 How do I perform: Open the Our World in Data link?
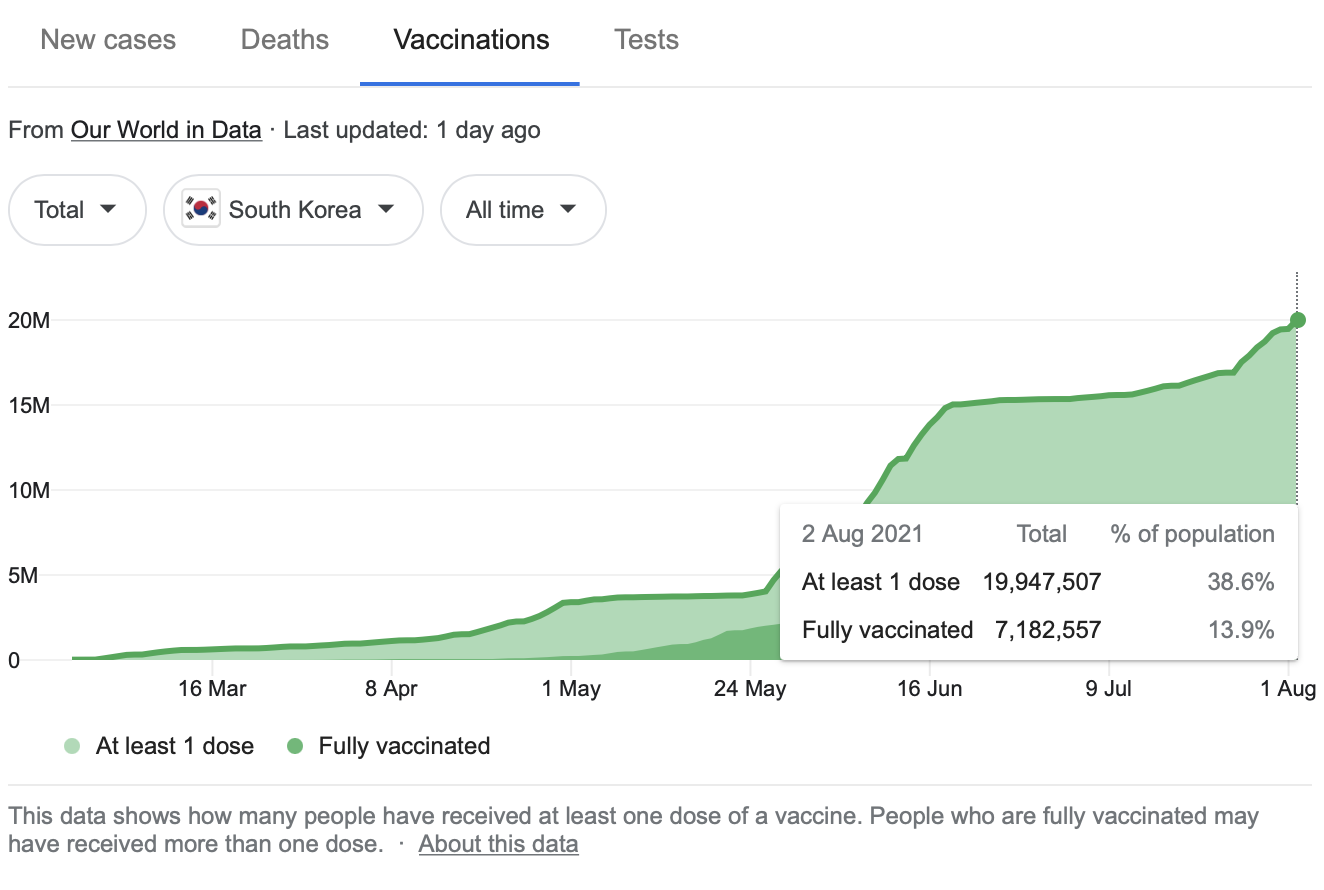pyautogui.click(x=166, y=130)
